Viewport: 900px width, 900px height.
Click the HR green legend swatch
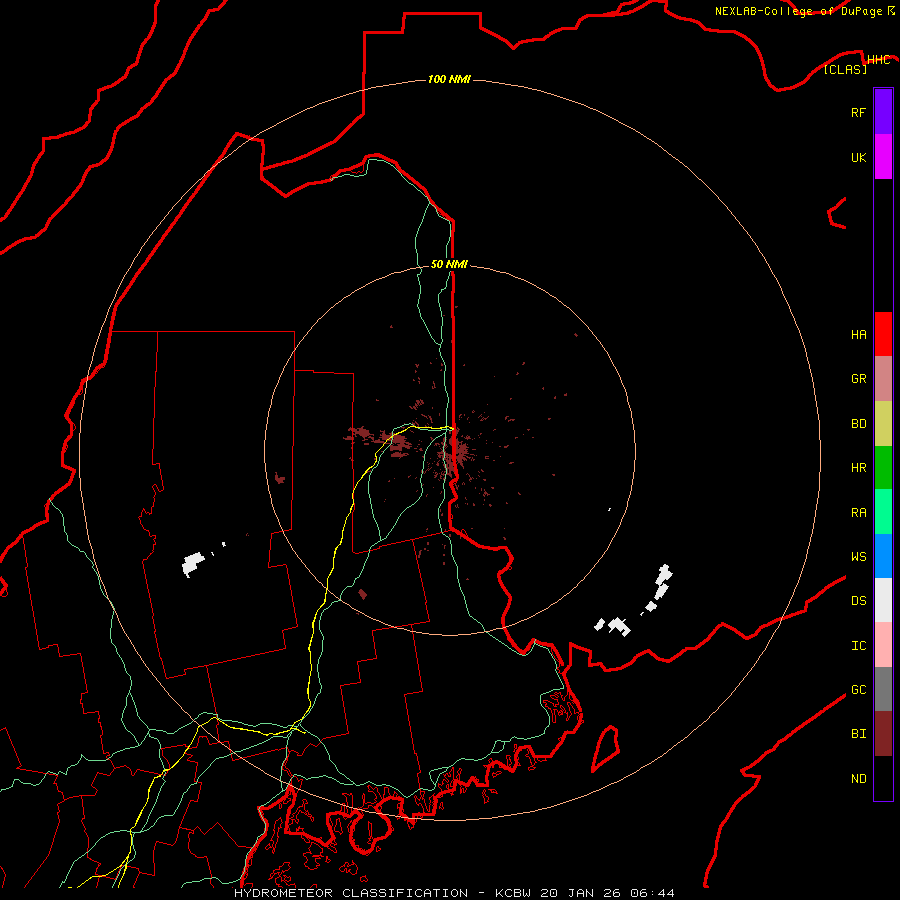(x=883, y=468)
